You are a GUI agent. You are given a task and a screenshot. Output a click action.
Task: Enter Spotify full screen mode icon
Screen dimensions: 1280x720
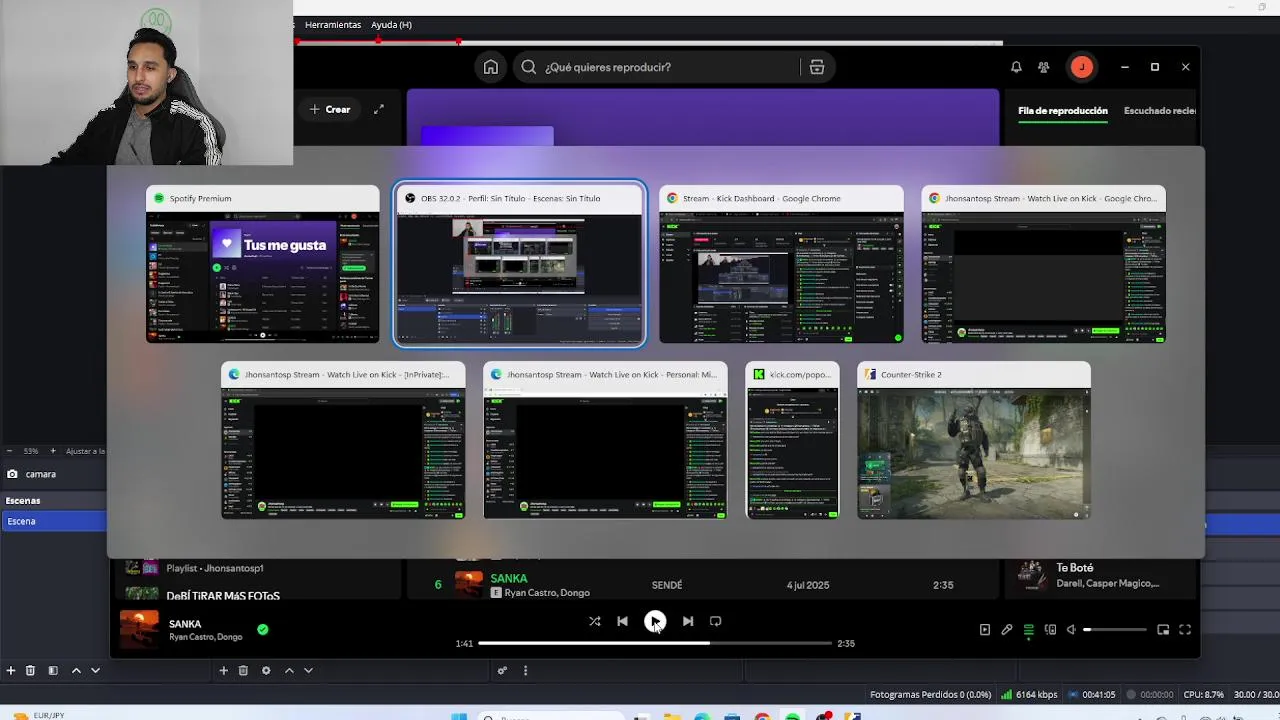pyautogui.click(x=1185, y=629)
